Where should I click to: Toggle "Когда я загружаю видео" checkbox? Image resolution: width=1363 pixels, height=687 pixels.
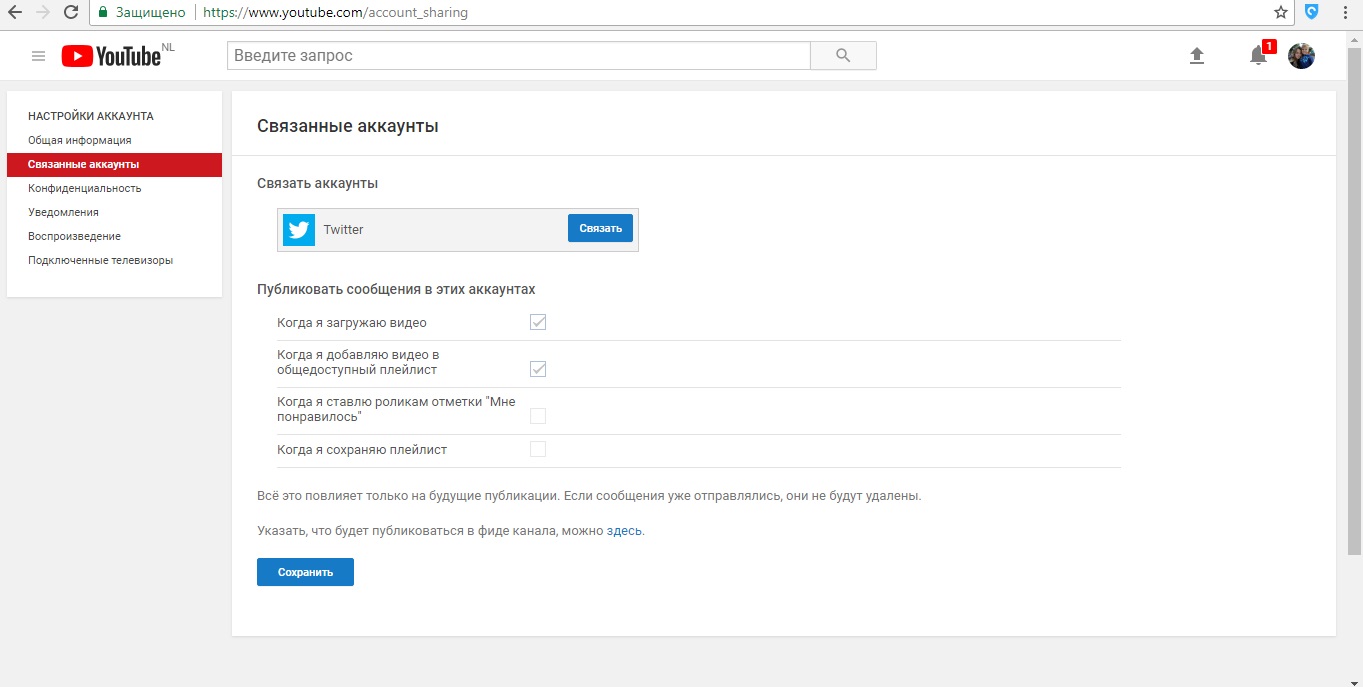pyautogui.click(x=538, y=322)
